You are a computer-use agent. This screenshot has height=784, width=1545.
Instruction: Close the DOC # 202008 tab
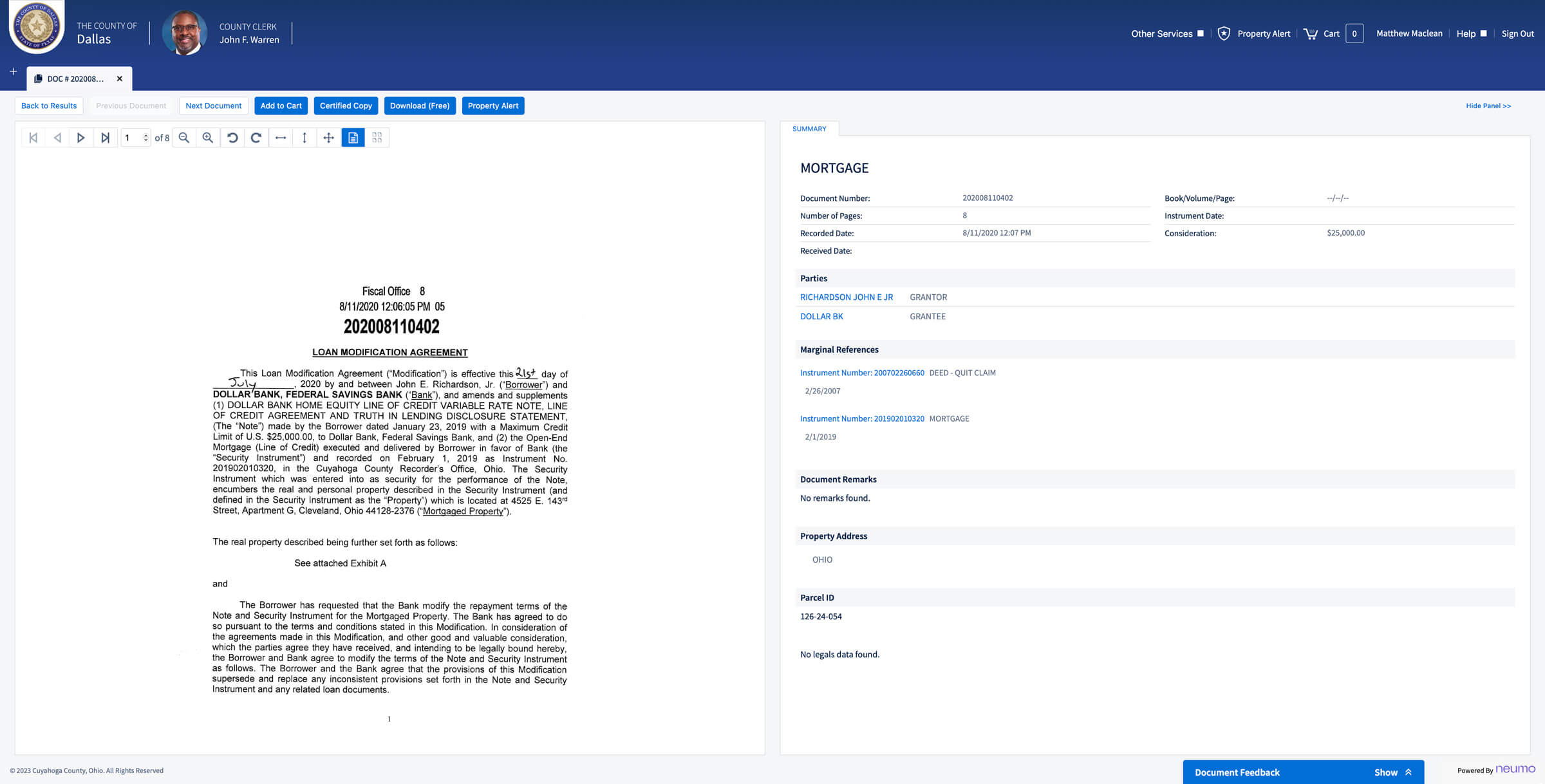click(120, 79)
